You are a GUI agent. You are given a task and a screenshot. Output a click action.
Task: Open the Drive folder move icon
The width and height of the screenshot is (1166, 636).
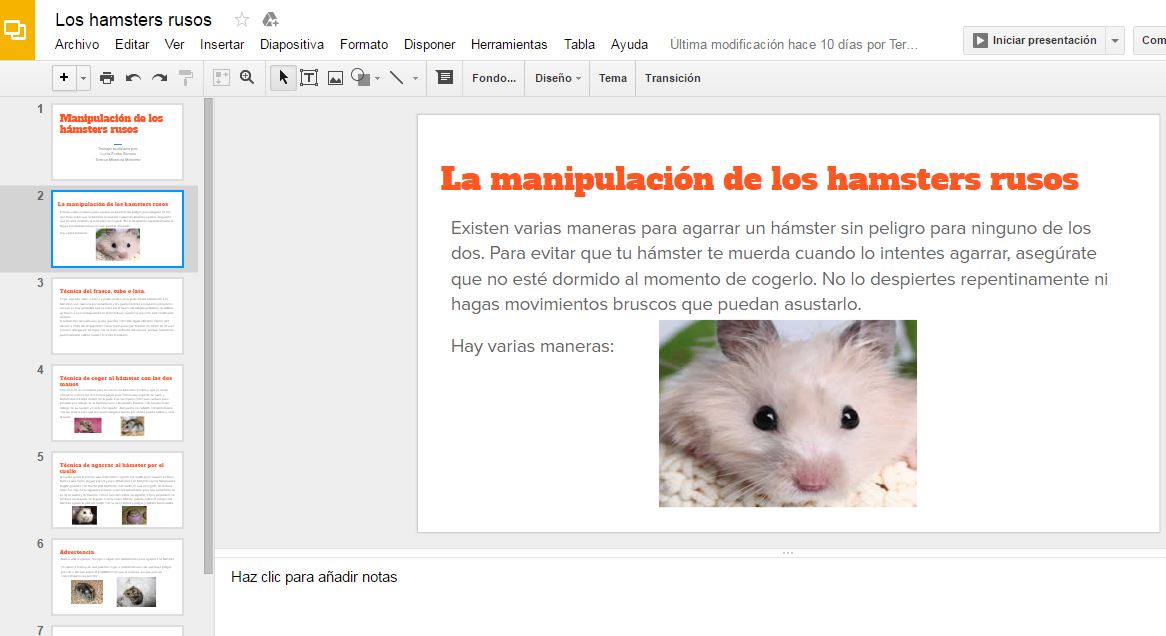pyautogui.click(x=271, y=19)
